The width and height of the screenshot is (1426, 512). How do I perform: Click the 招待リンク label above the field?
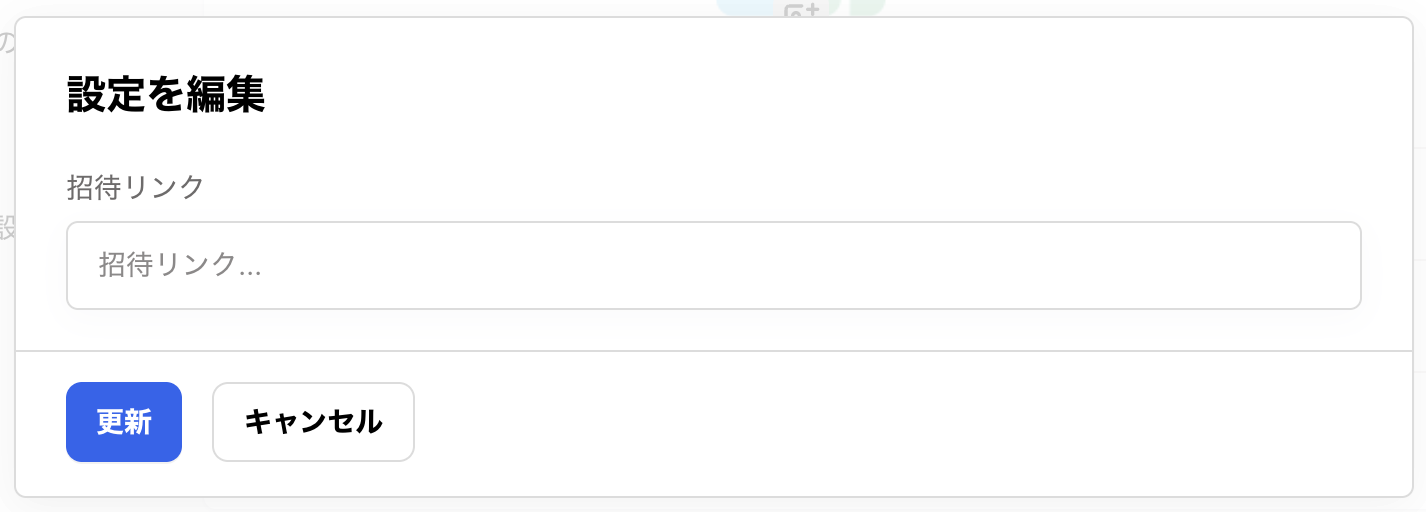[x=135, y=187]
